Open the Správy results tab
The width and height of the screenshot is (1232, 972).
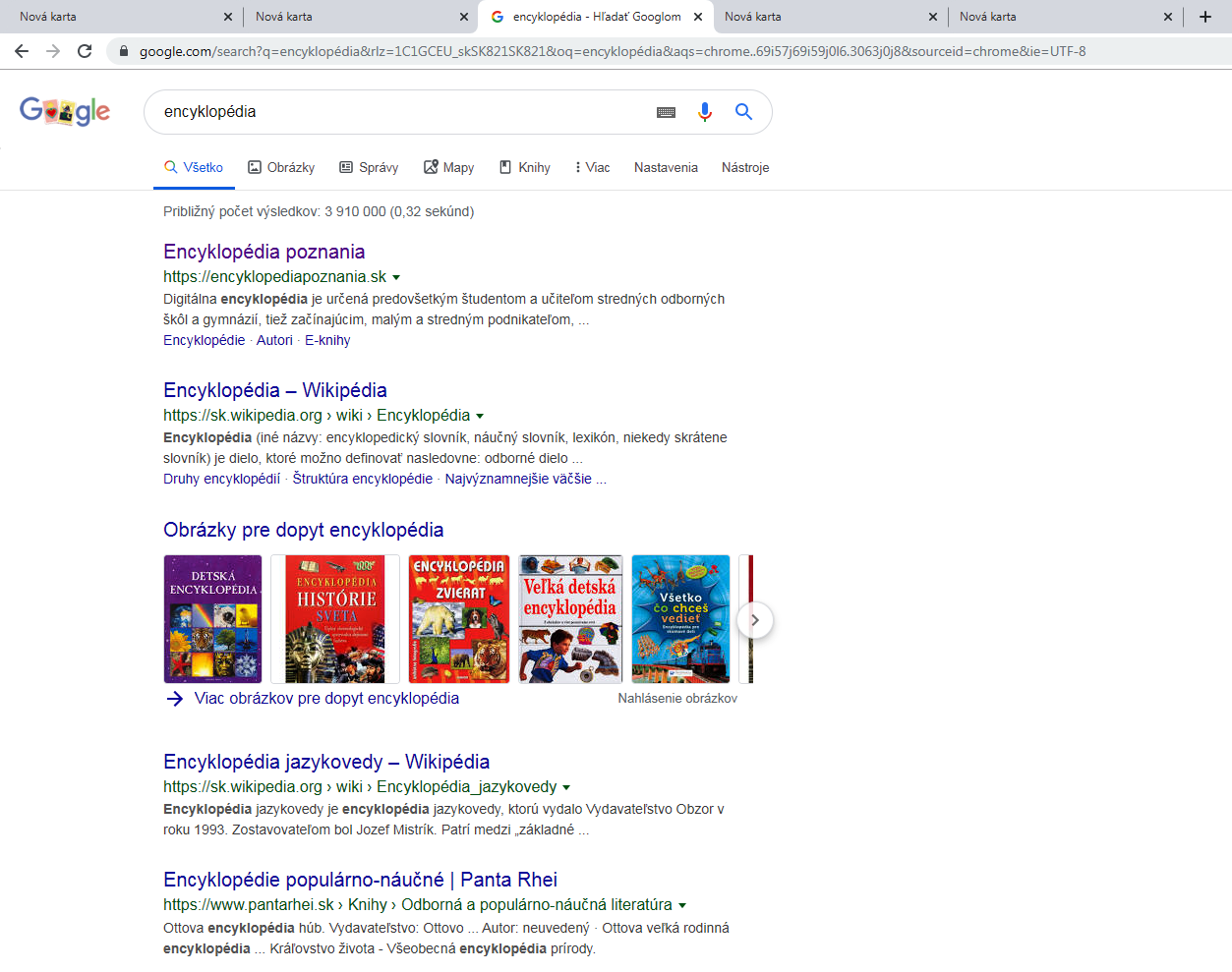click(x=369, y=168)
